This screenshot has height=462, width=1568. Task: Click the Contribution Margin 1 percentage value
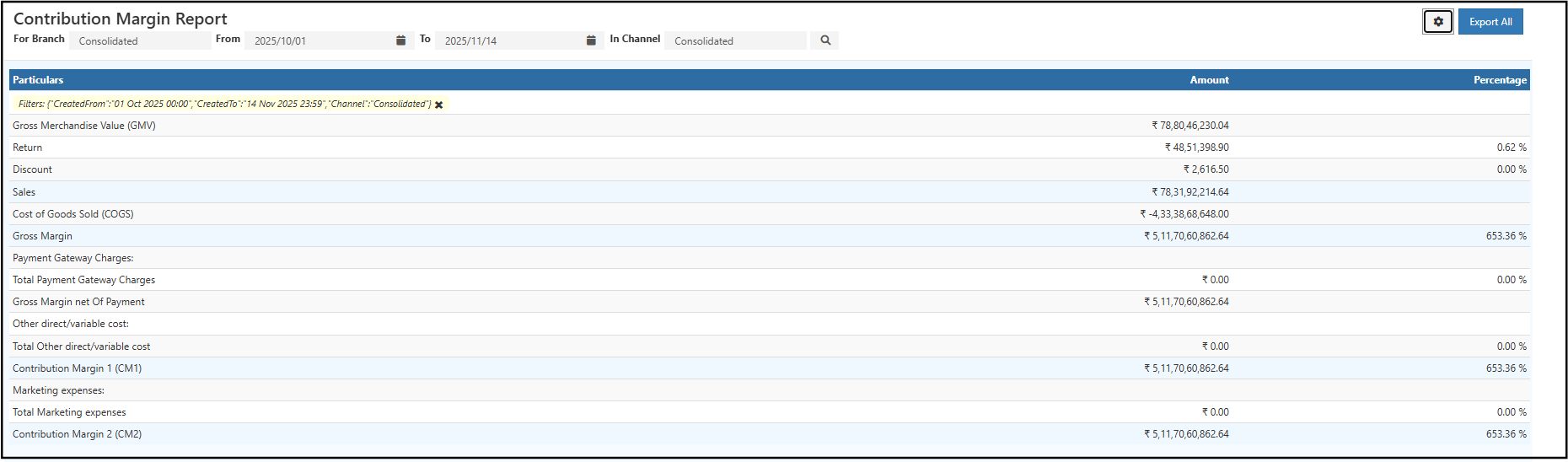click(x=1506, y=368)
